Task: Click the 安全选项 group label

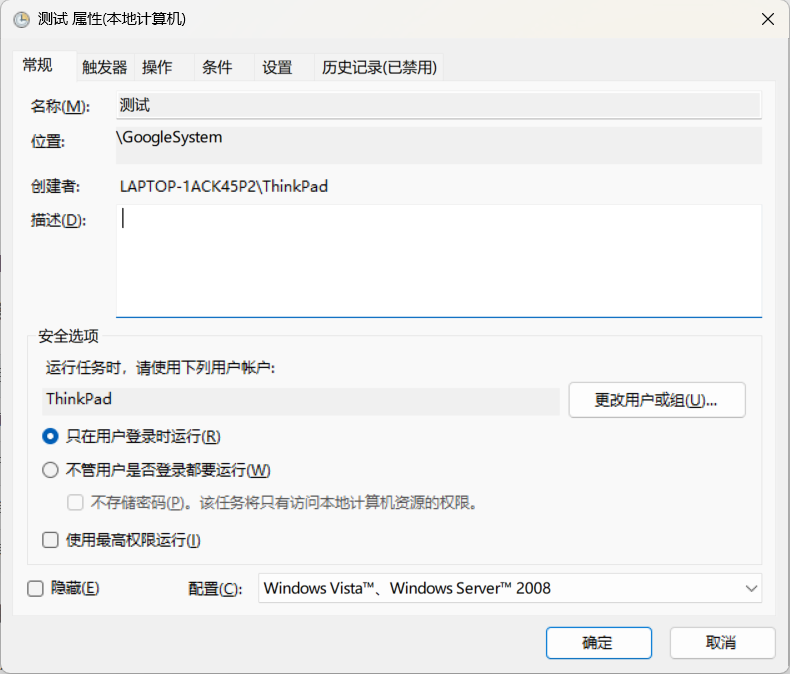Action: 69,336
